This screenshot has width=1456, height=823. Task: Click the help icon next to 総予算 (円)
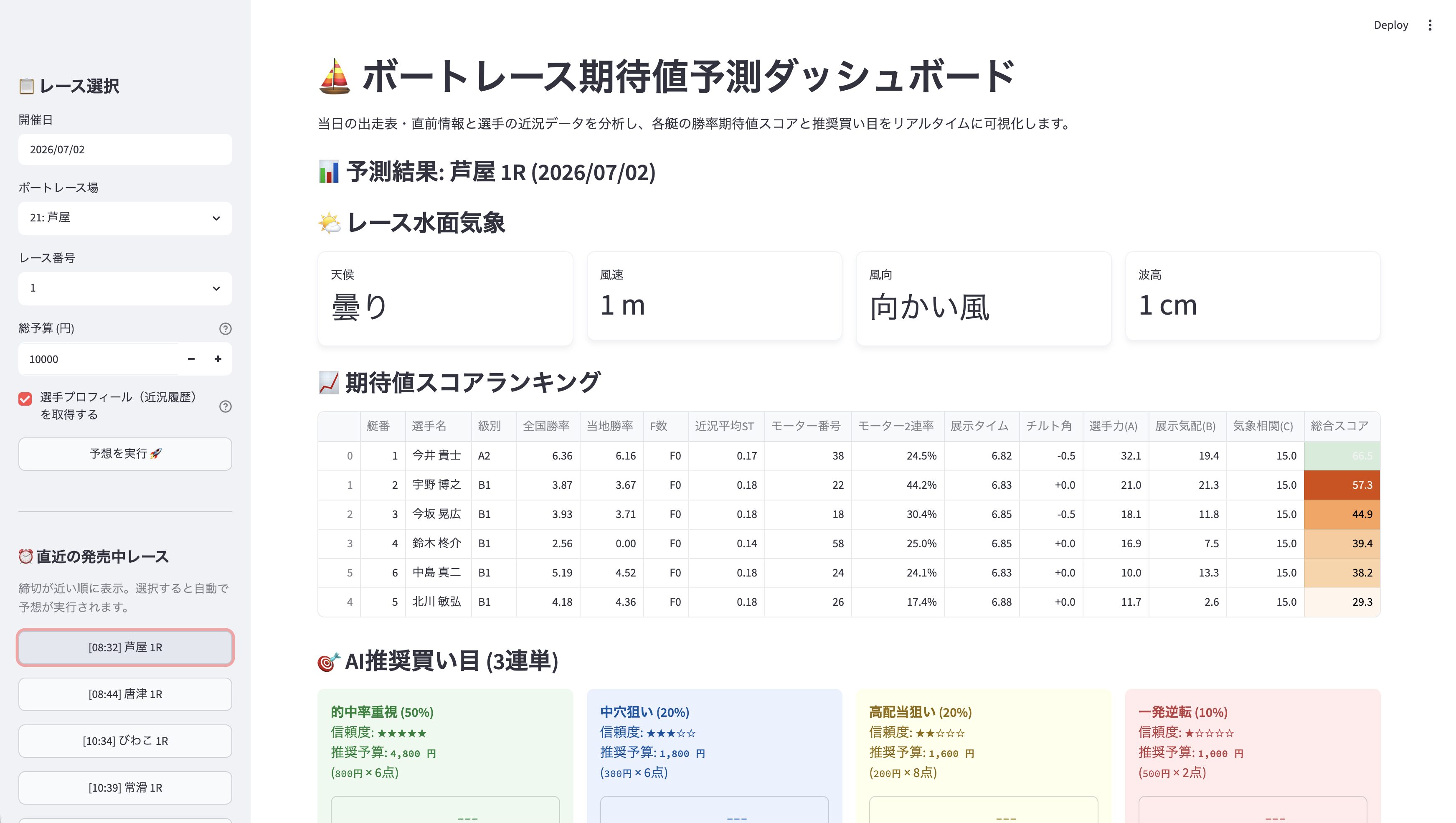coord(226,328)
